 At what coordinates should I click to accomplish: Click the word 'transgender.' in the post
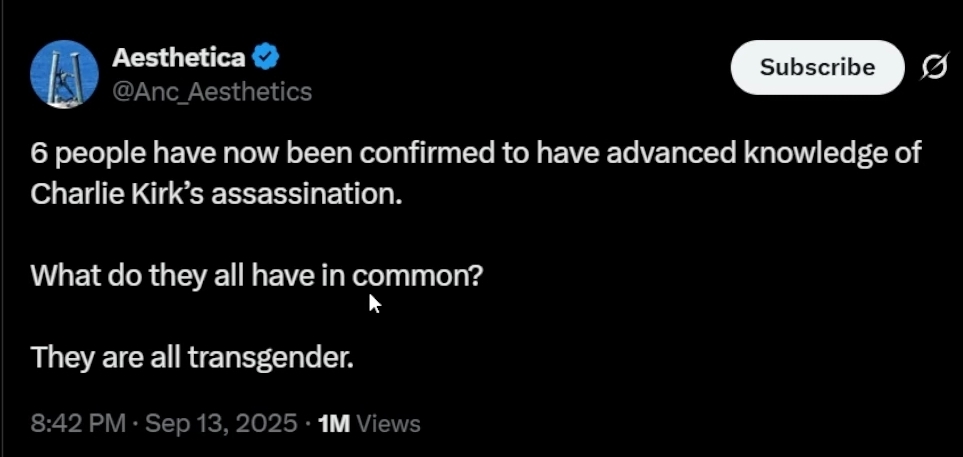coord(270,359)
